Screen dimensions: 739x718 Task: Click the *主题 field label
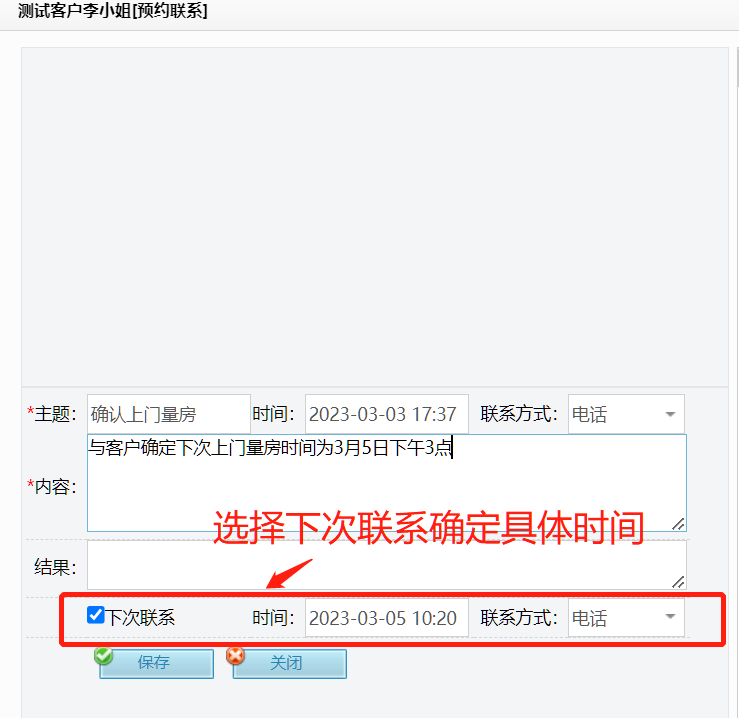(x=51, y=414)
